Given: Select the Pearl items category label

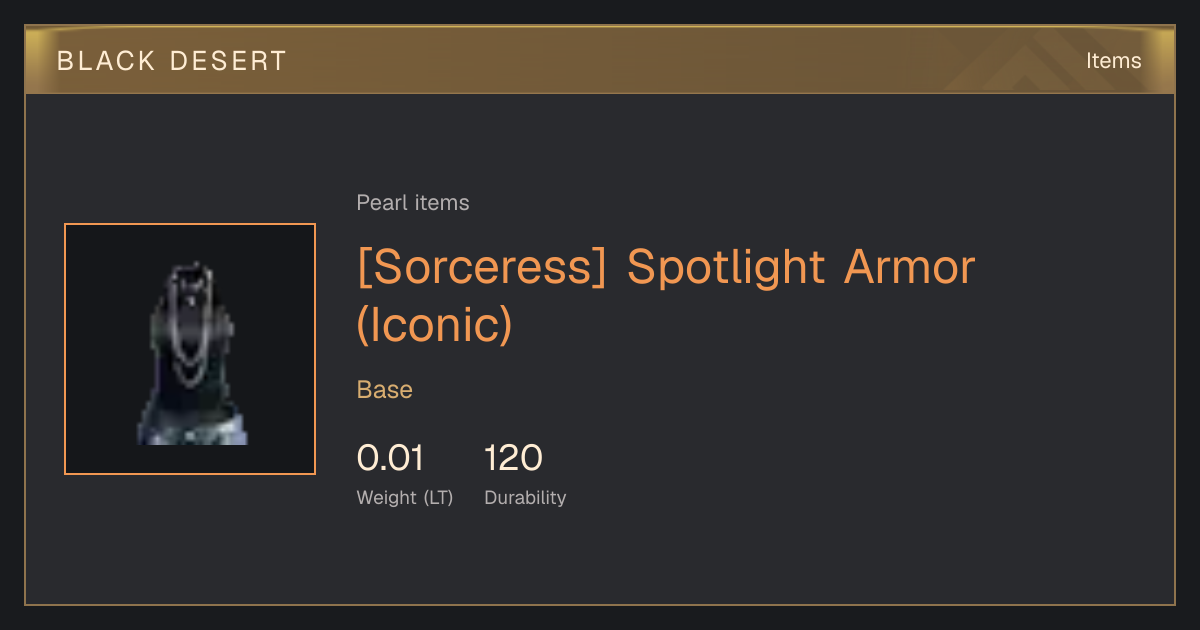Looking at the screenshot, I should 413,203.
